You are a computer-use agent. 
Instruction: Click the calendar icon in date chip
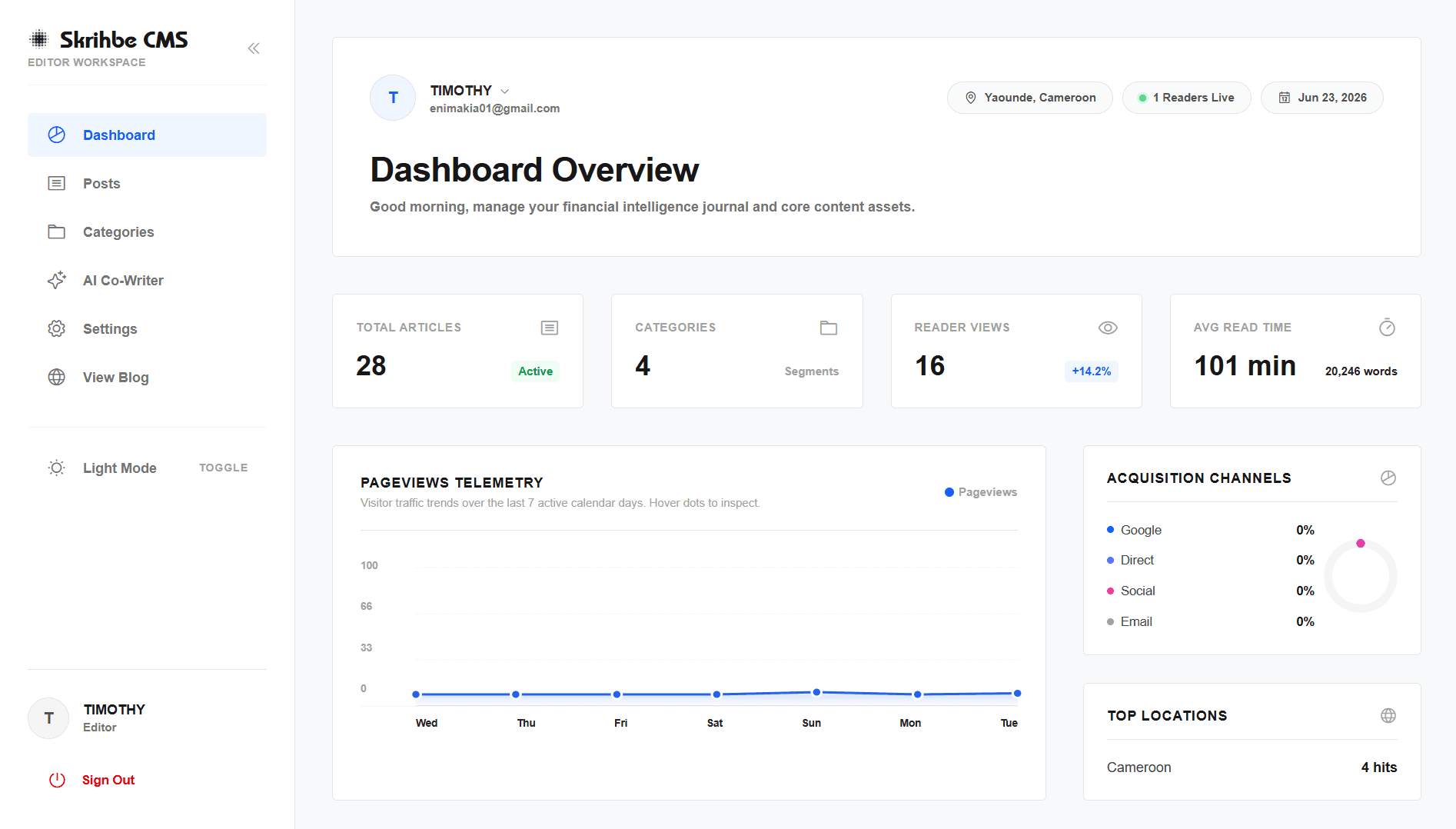point(1285,98)
